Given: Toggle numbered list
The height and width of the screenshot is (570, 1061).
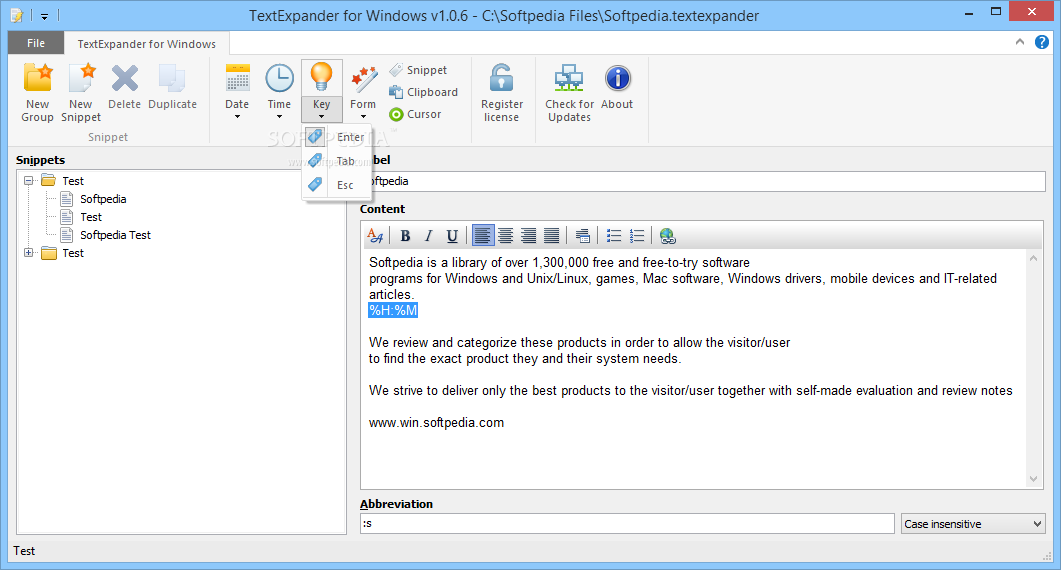Looking at the screenshot, I should 637,236.
